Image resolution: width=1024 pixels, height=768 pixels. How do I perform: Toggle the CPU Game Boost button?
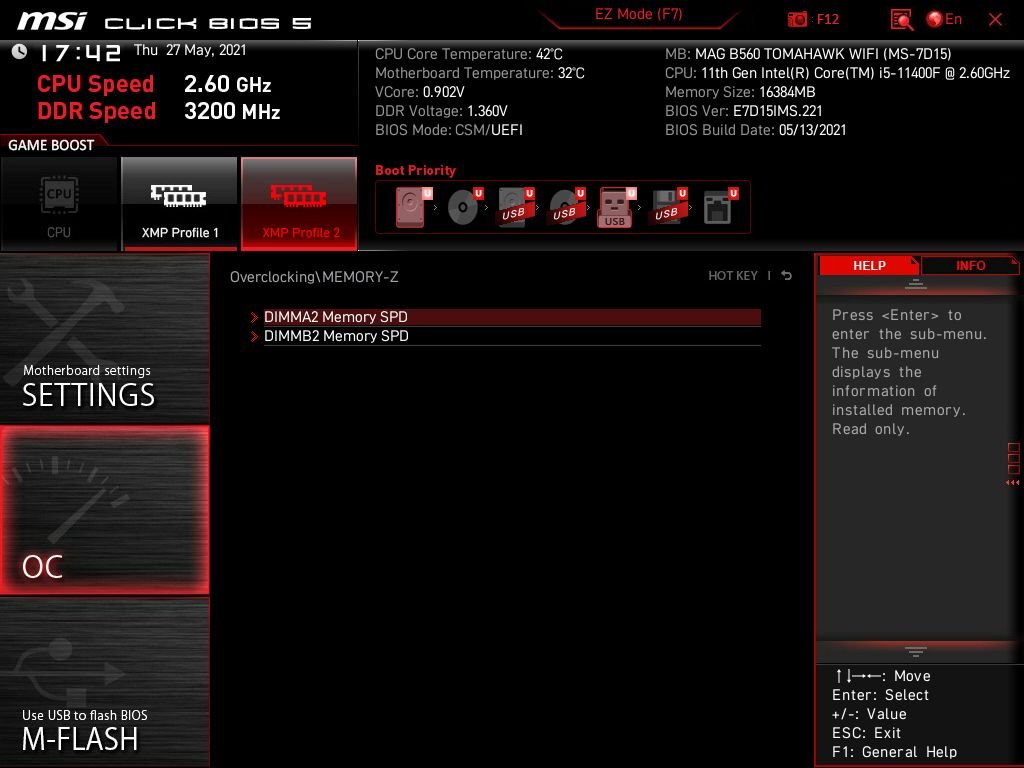[x=59, y=204]
